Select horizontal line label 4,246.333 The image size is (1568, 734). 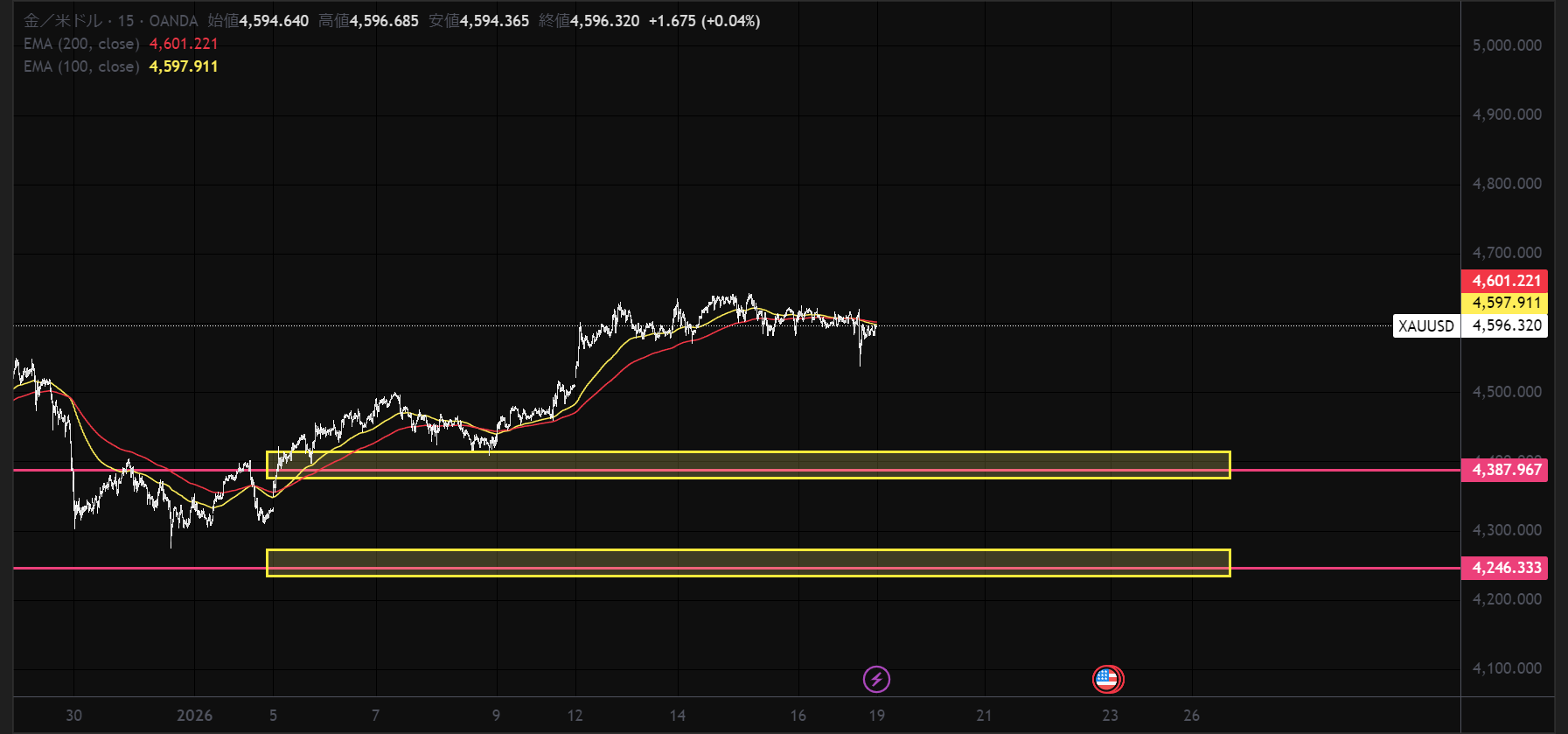click(1505, 568)
